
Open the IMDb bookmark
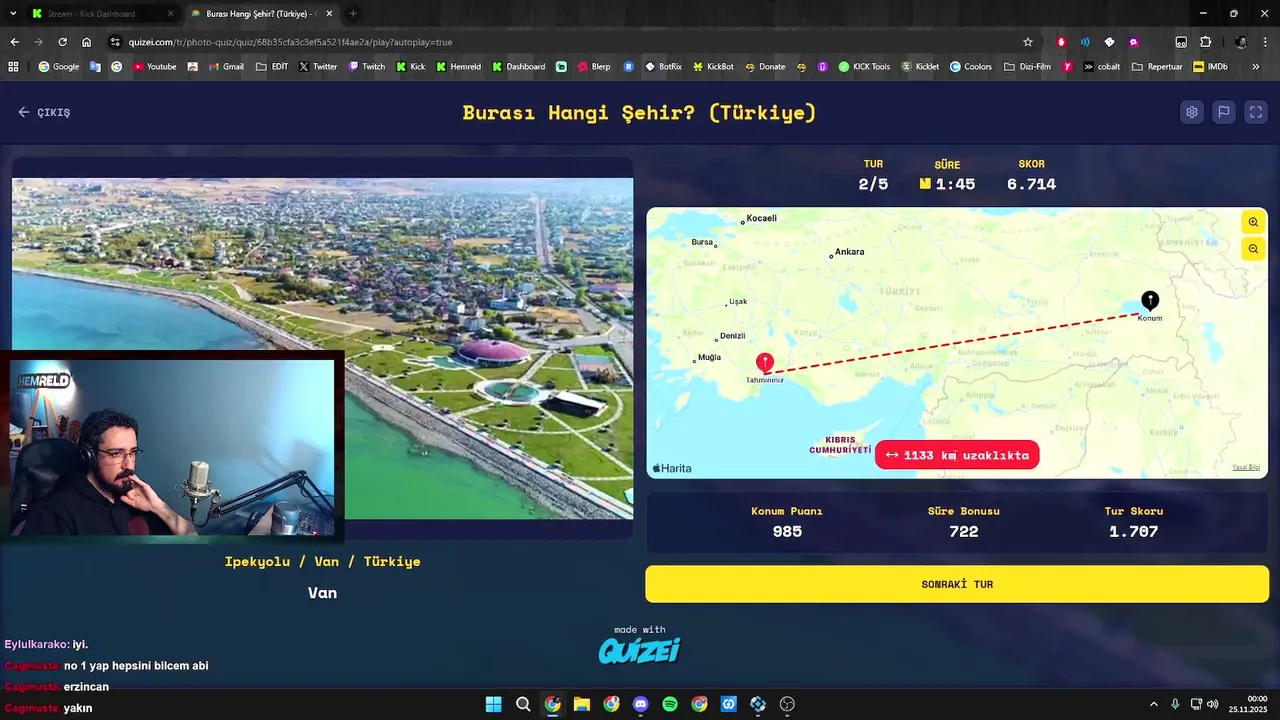[1211, 67]
